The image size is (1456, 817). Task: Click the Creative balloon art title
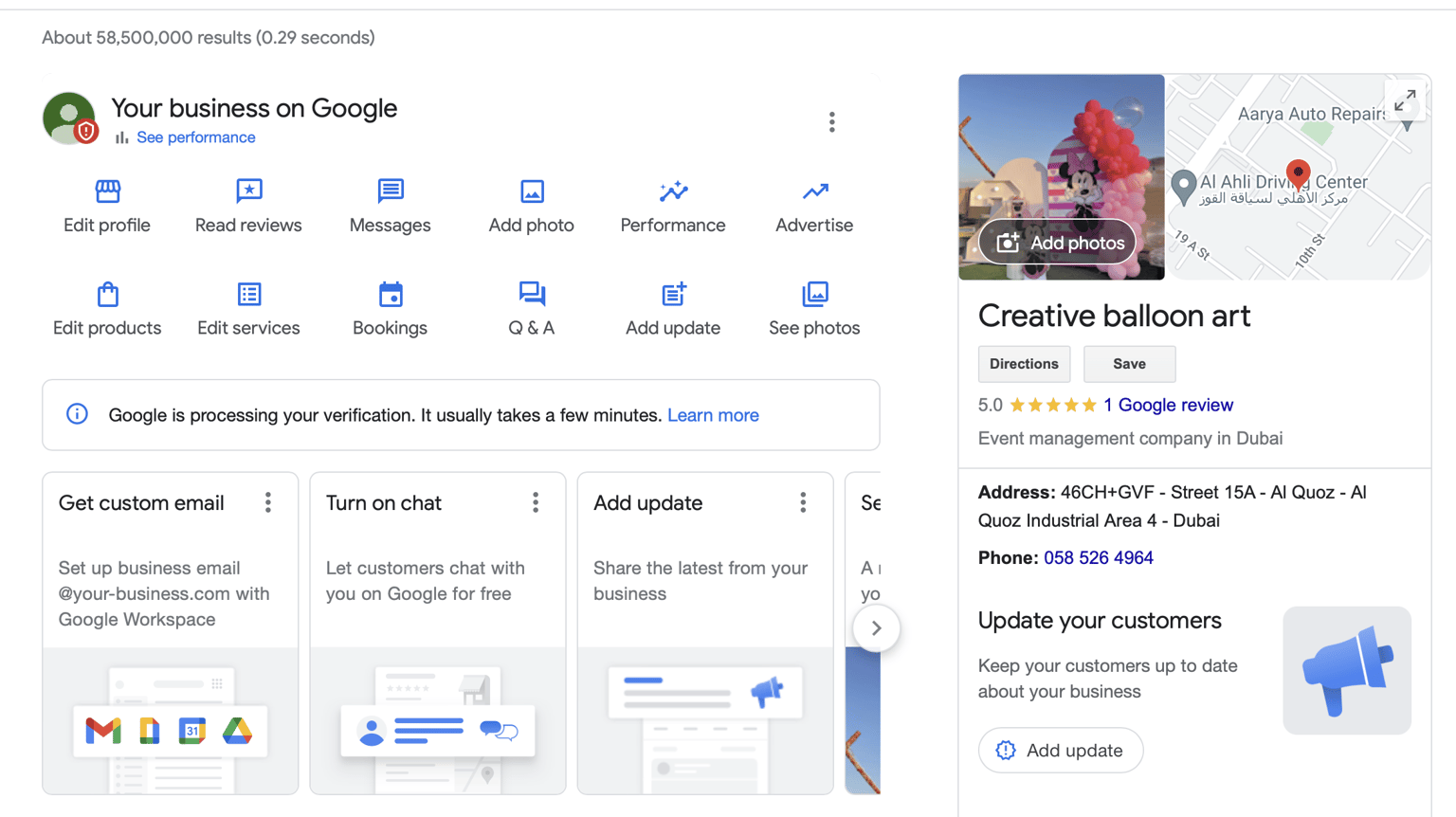(x=1114, y=316)
